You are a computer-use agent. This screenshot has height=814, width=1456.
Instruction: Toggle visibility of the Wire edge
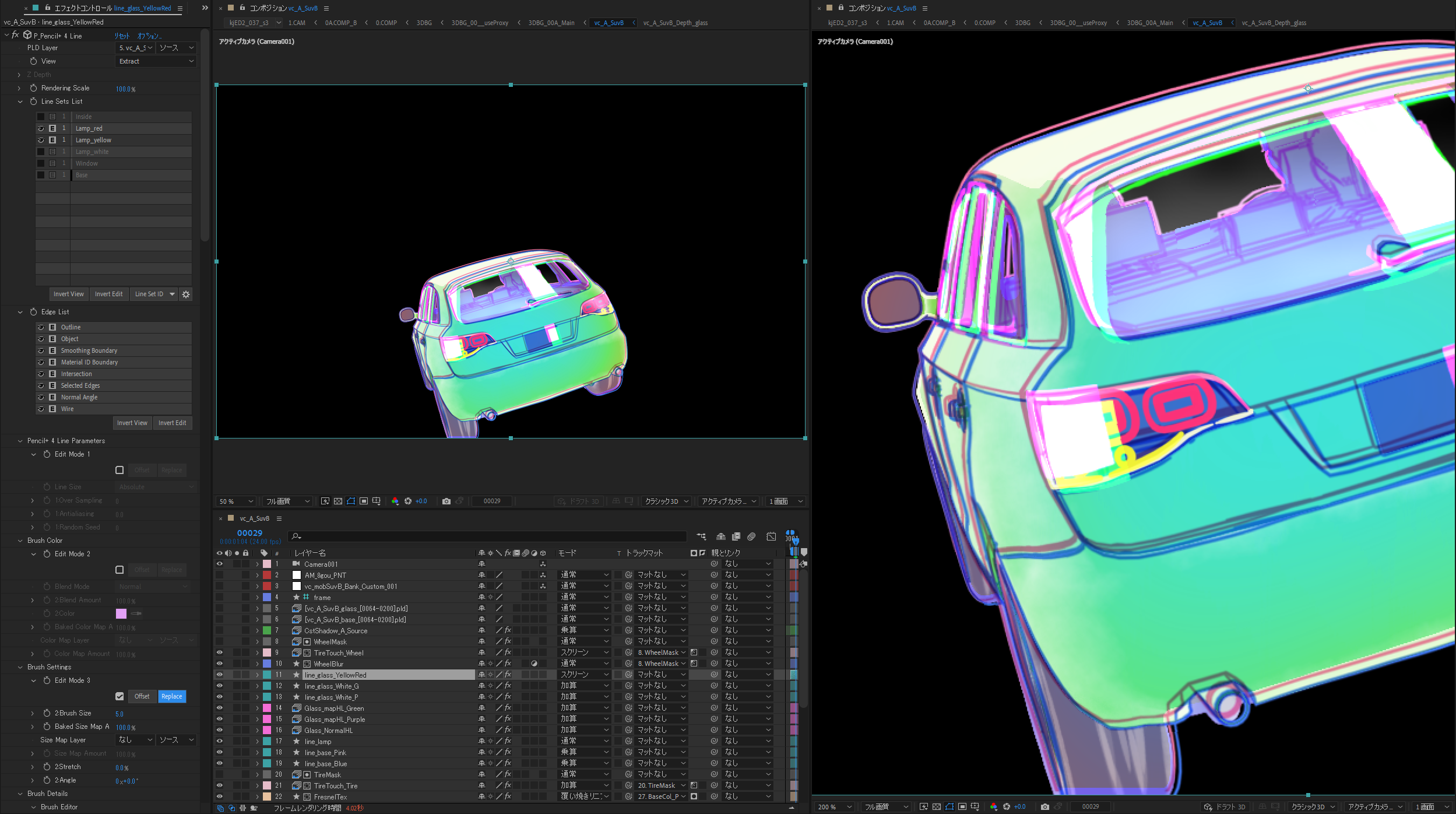[41, 409]
